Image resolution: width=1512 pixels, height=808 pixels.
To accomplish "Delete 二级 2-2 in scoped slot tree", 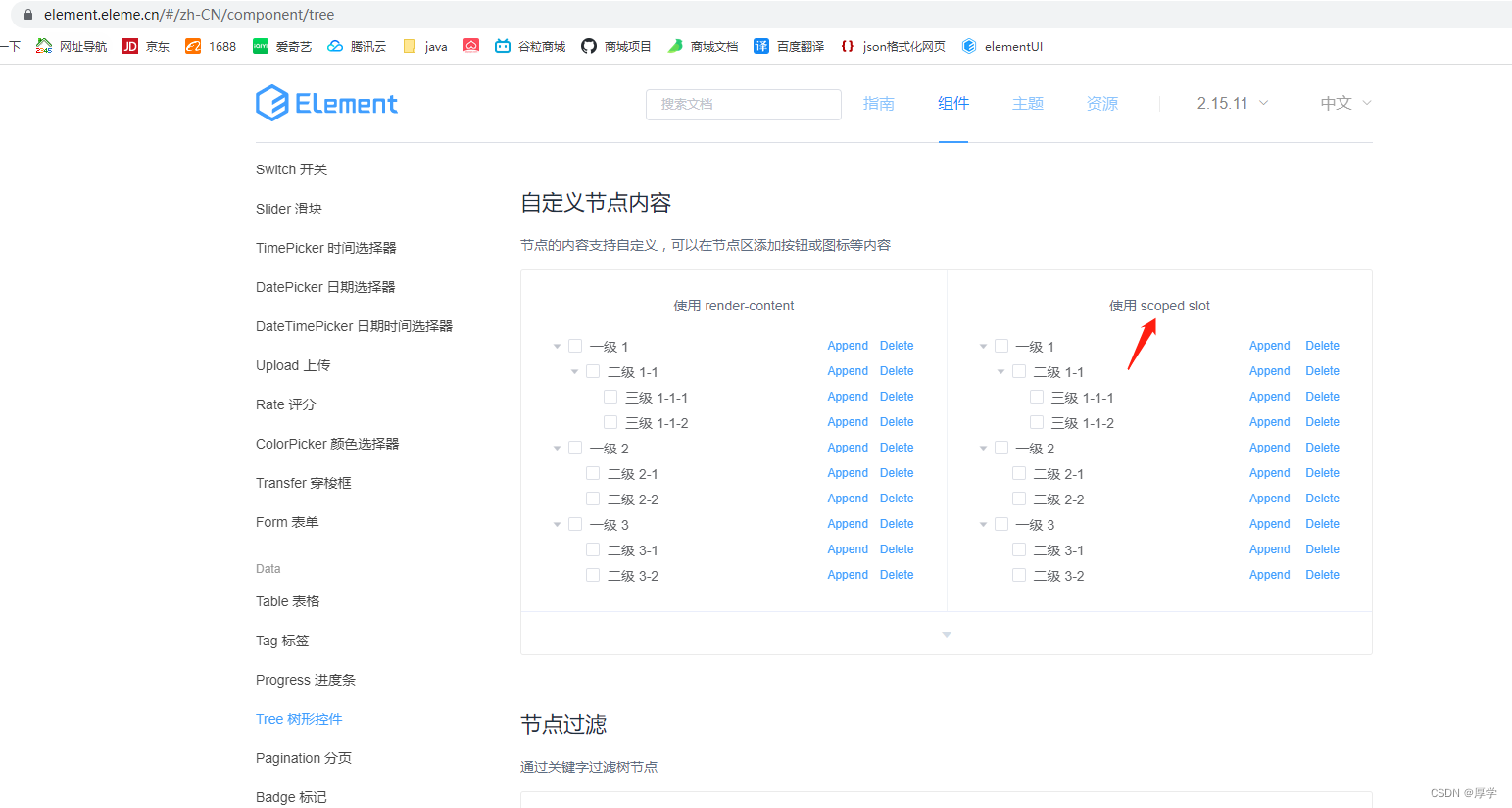I will click(x=1323, y=499).
